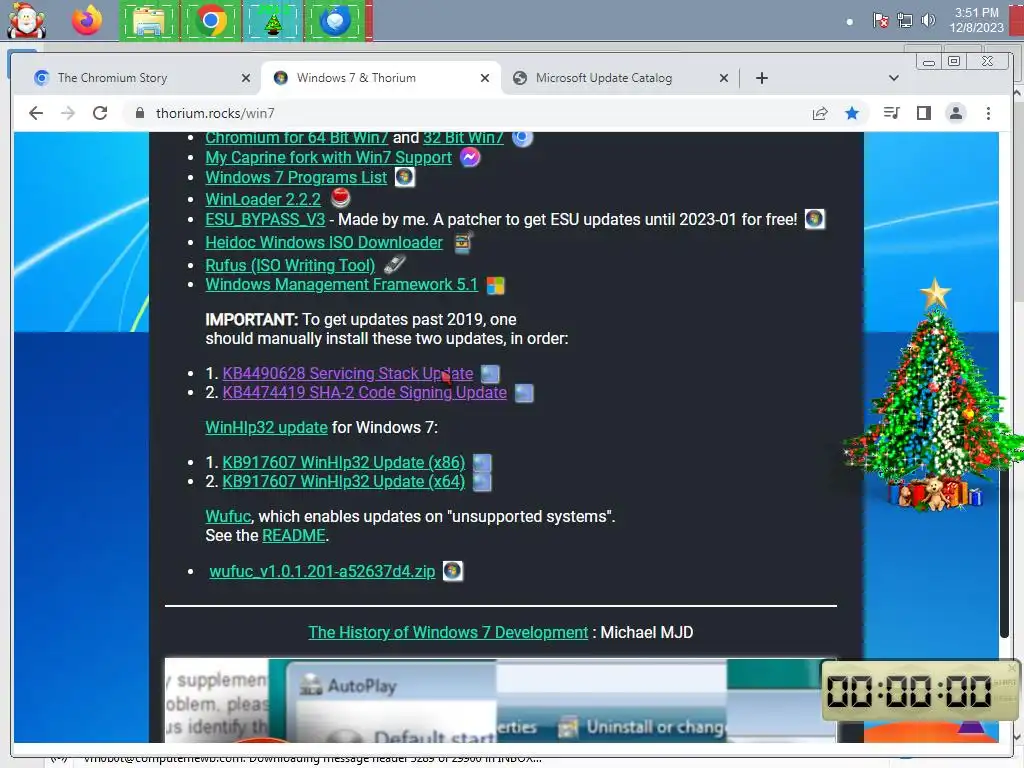This screenshot has width=1024, height=768.
Task: Open Rufus (ISO Writing Tool) link
Action: click(x=290, y=265)
